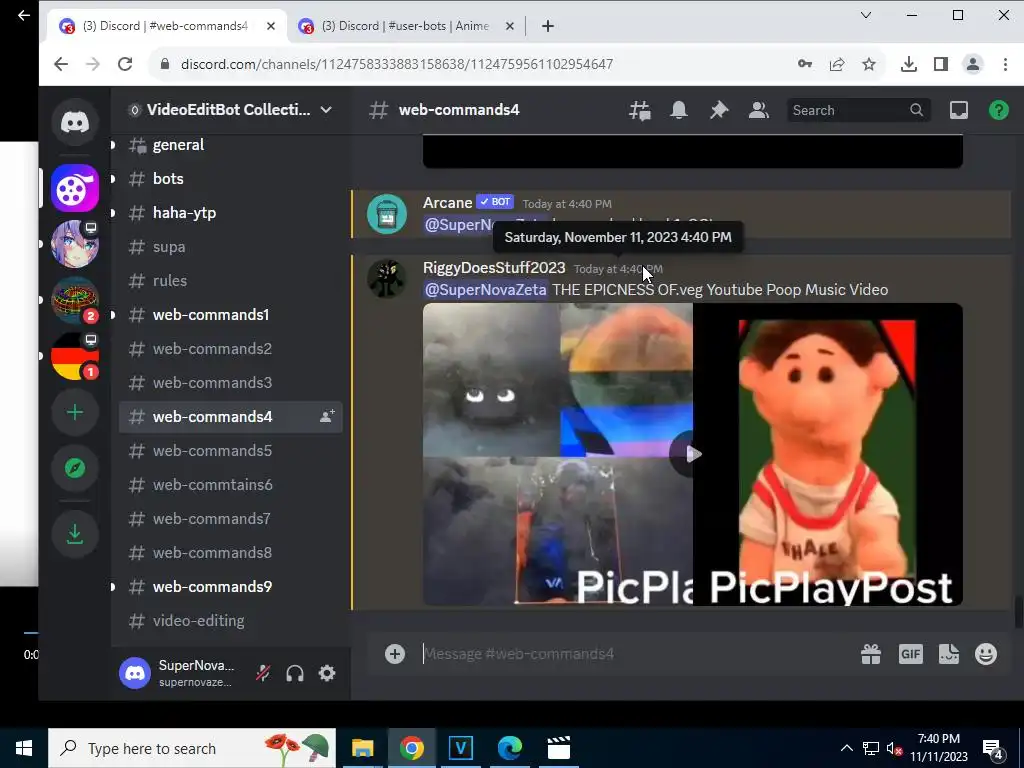1024x768 pixels.
Task: Click the Arcane bot username
Action: pyautogui.click(x=447, y=202)
